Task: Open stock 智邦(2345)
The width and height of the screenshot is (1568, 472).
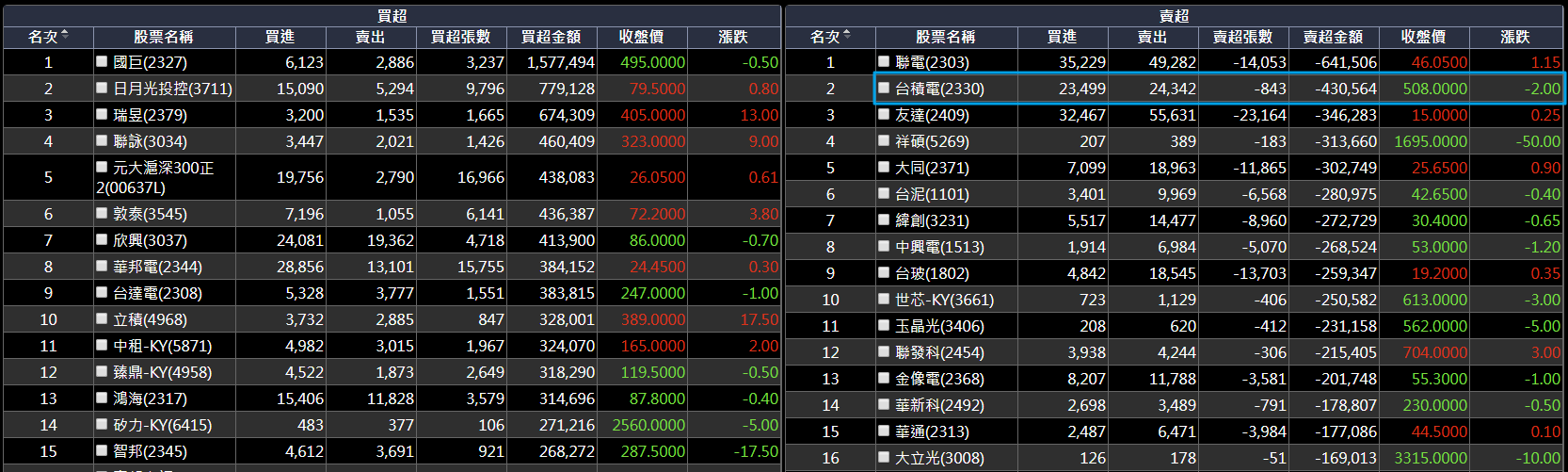Action: click(x=150, y=451)
